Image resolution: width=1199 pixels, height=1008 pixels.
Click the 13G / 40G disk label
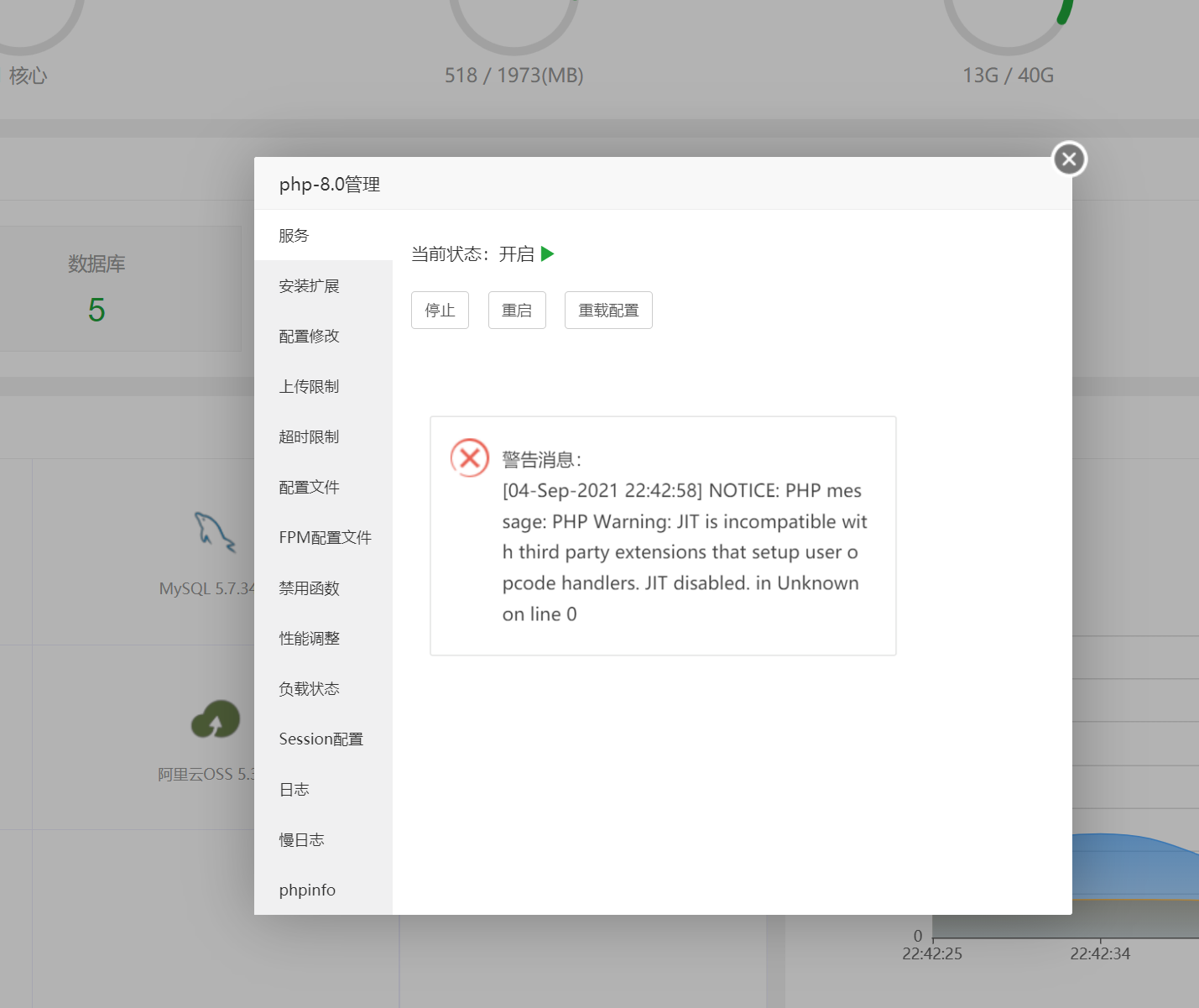click(1008, 76)
